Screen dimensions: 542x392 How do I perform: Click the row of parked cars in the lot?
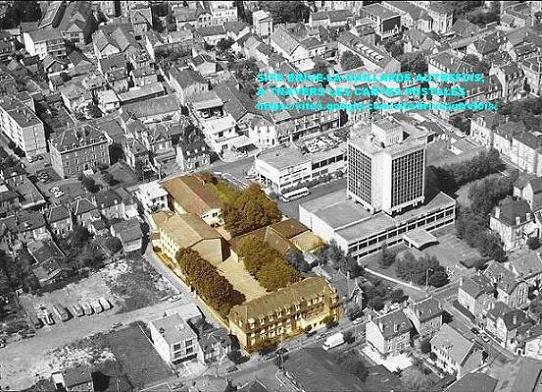pos(74,310)
